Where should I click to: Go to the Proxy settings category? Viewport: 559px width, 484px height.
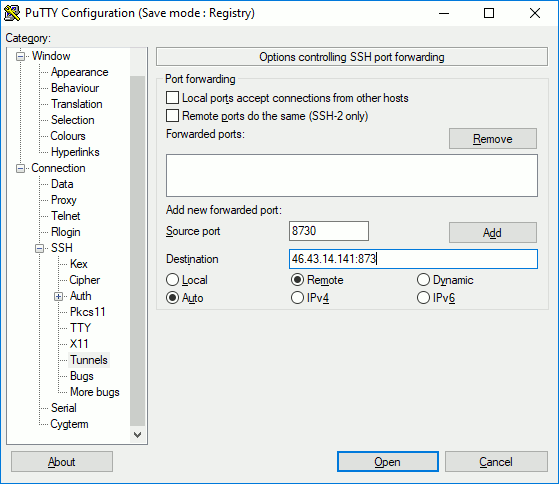tap(64, 200)
